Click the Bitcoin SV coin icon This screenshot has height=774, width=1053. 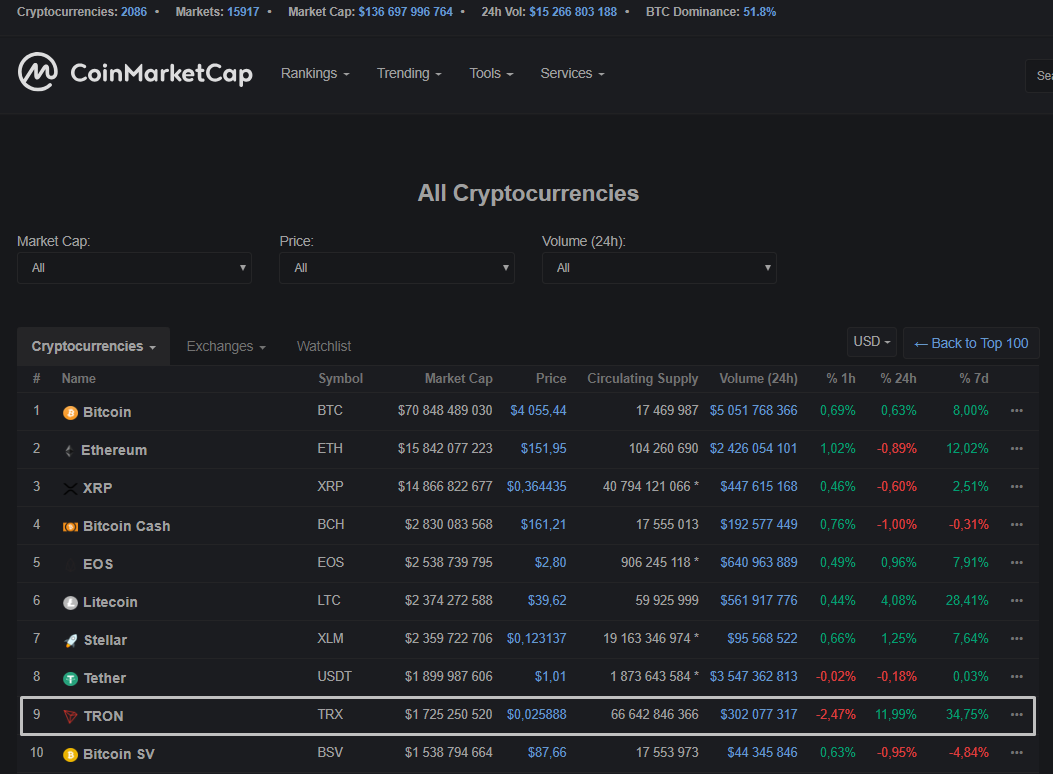coord(68,753)
